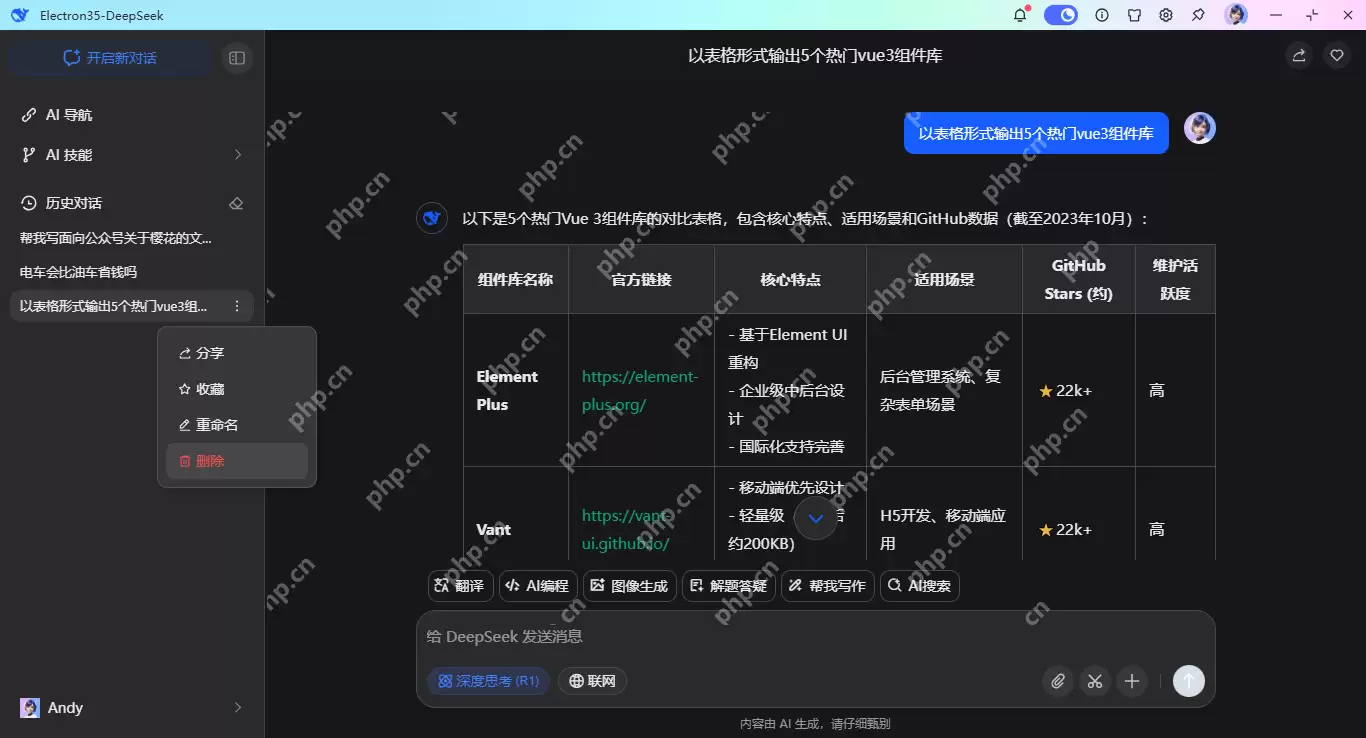Click the scroll-down chevron over the chat
Image resolution: width=1366 pixels, height=738 pixels.
[815, 518]
